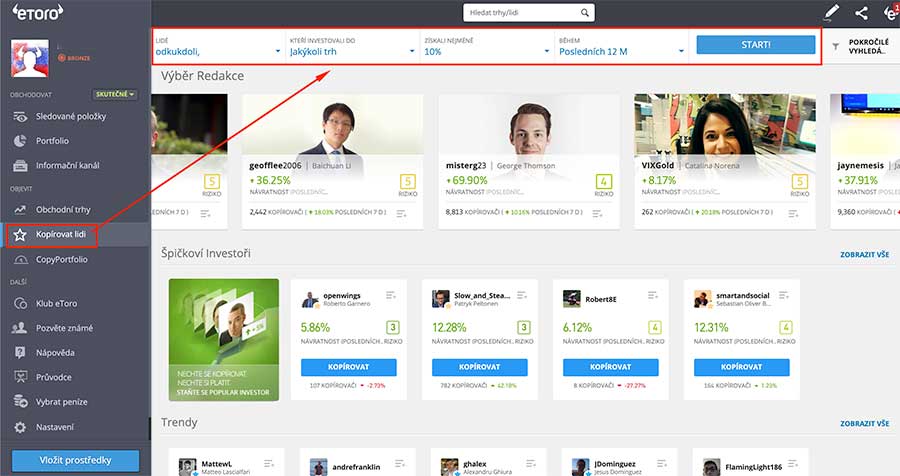
Task: Open Informační kanál feed icon
Action: 20,165
